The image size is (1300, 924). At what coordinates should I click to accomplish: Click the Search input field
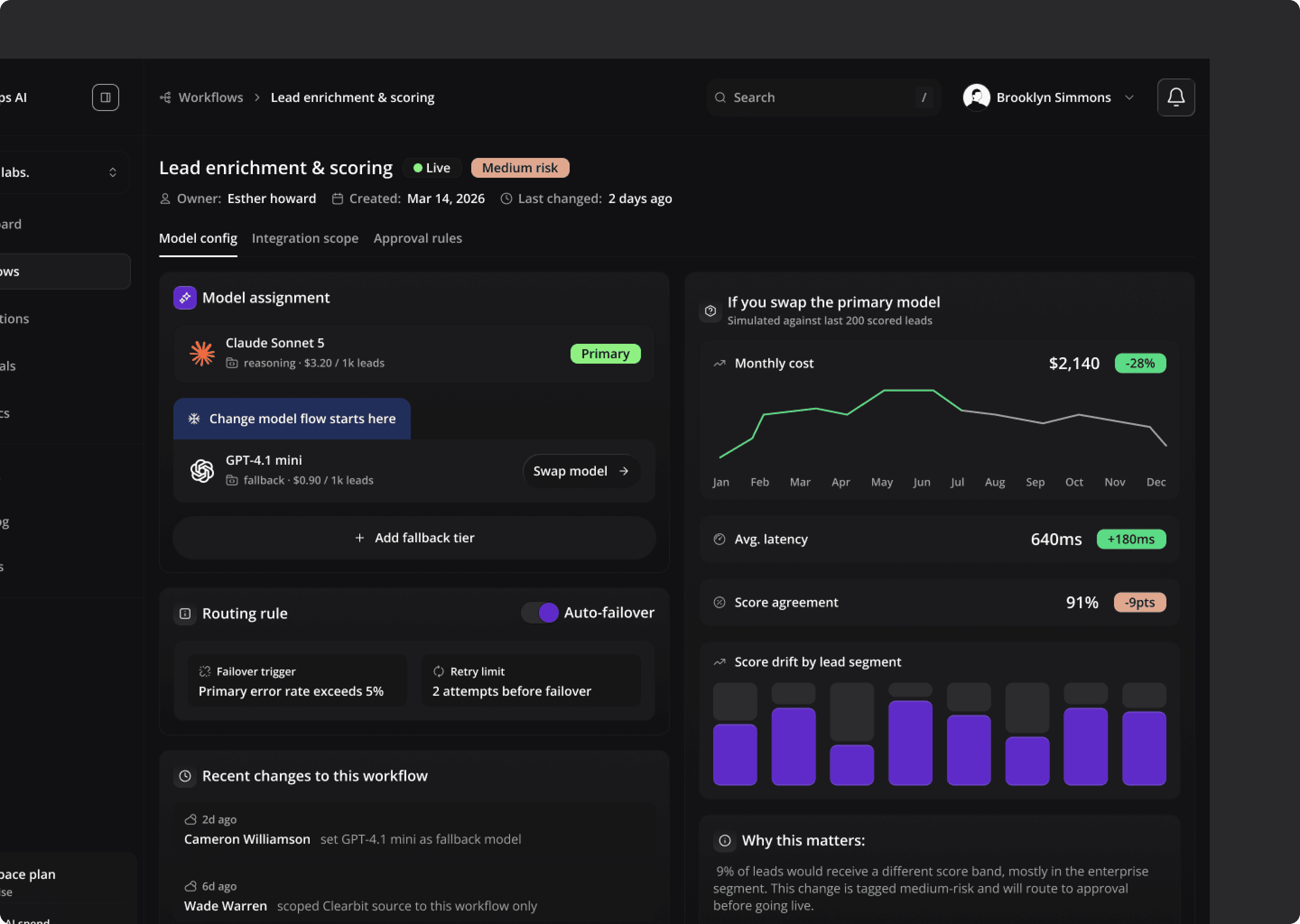coord(823,97)
